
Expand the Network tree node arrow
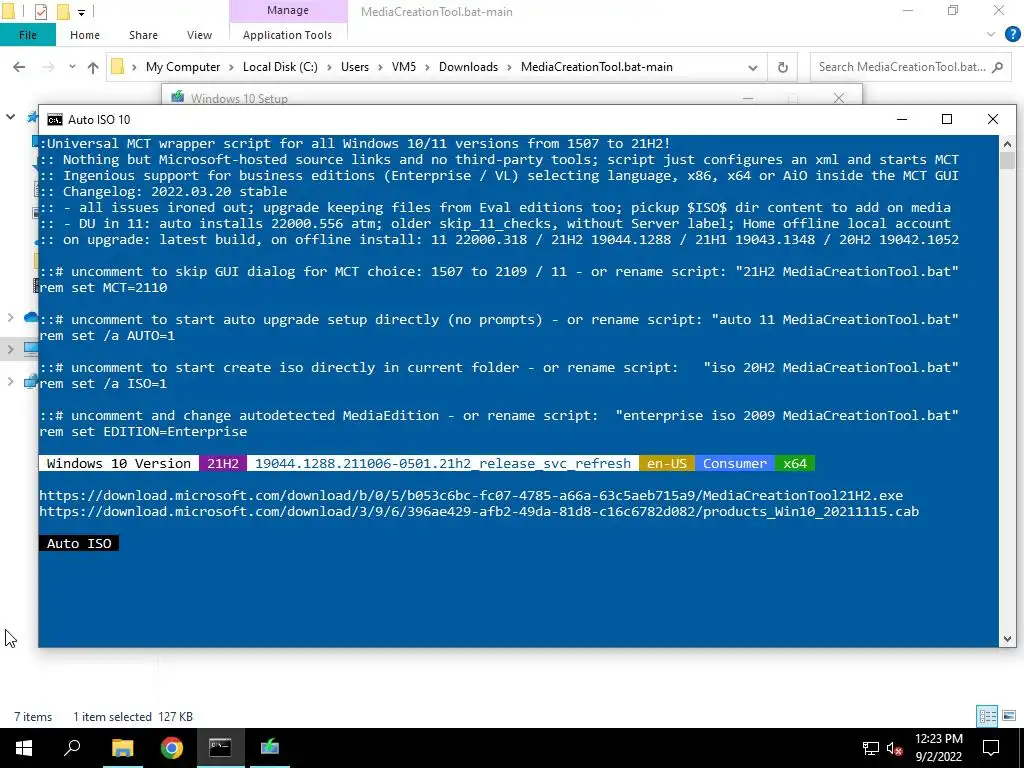coord(10,381)
